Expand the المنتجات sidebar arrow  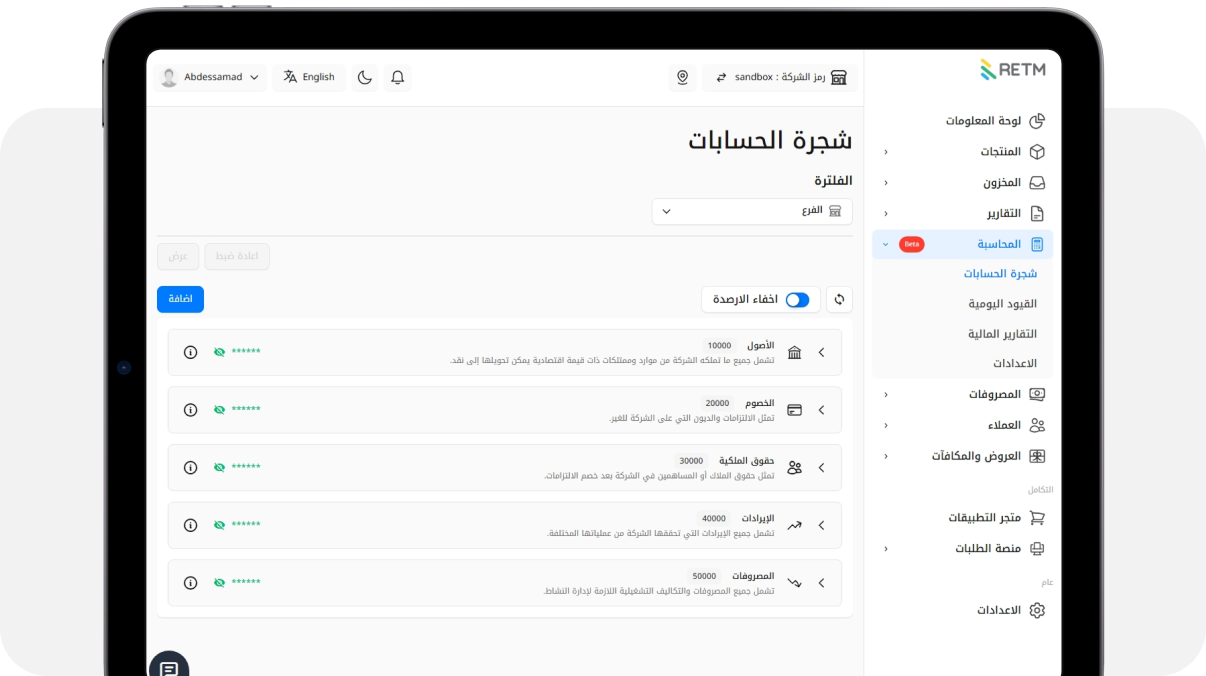[885, 152]
